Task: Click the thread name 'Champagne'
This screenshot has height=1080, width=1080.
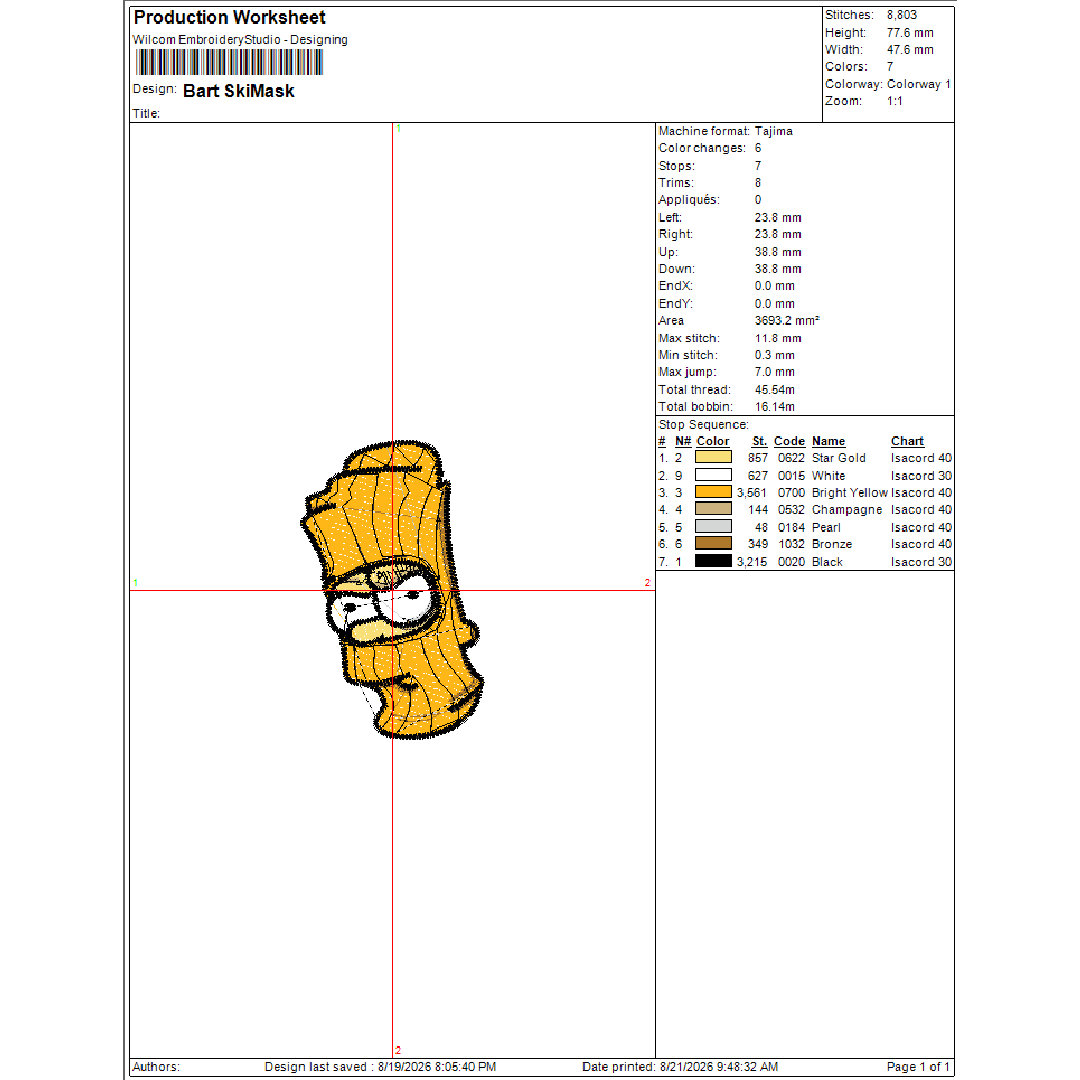Action: click(847, 510)
